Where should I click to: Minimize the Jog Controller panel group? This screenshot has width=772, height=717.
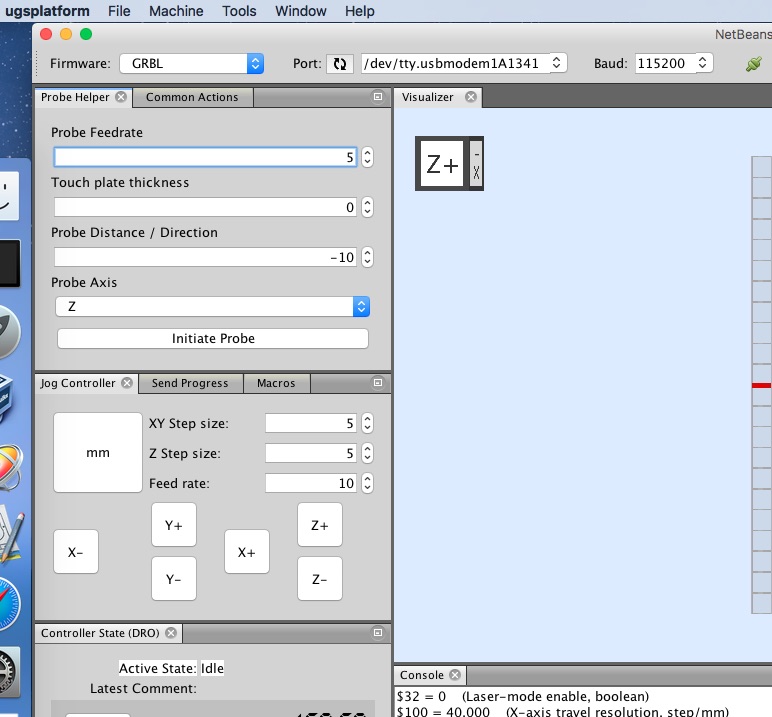pyautogui.click(x=378, y=383)
